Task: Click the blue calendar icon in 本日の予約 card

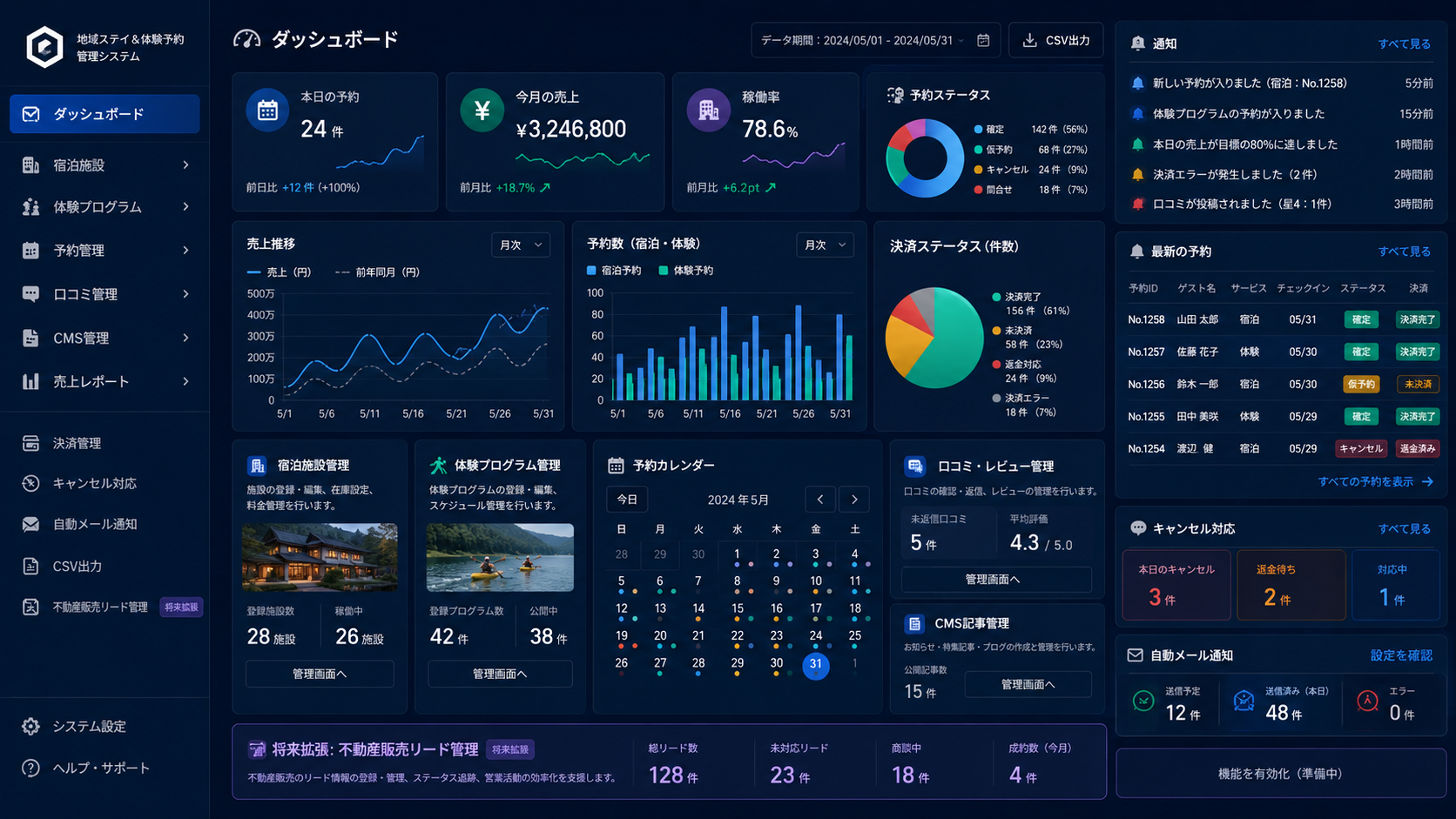Action: click(x=267, y=111)
